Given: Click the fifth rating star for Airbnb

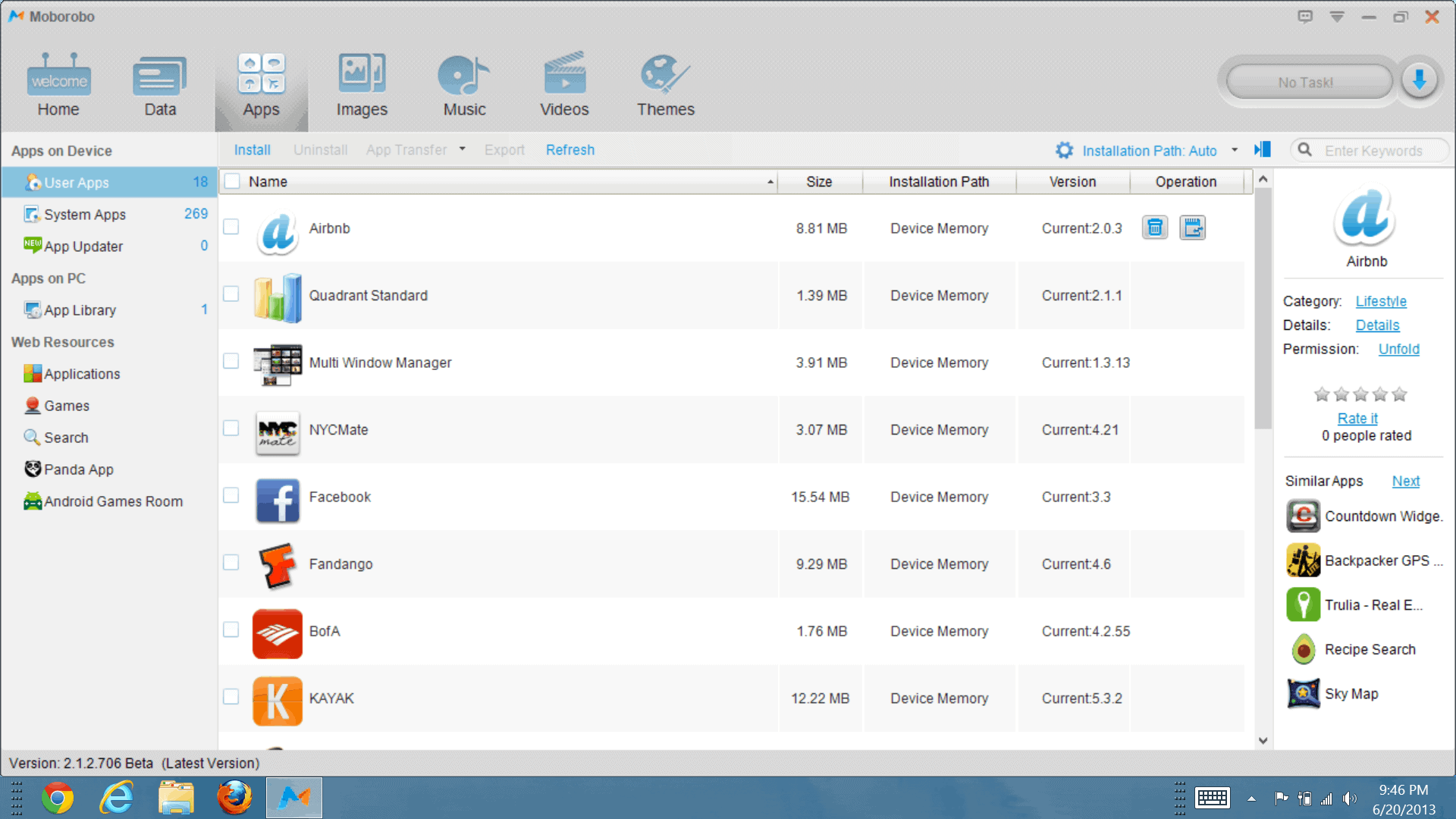Looking at the screenshot, I should [x=1399, y=394].
